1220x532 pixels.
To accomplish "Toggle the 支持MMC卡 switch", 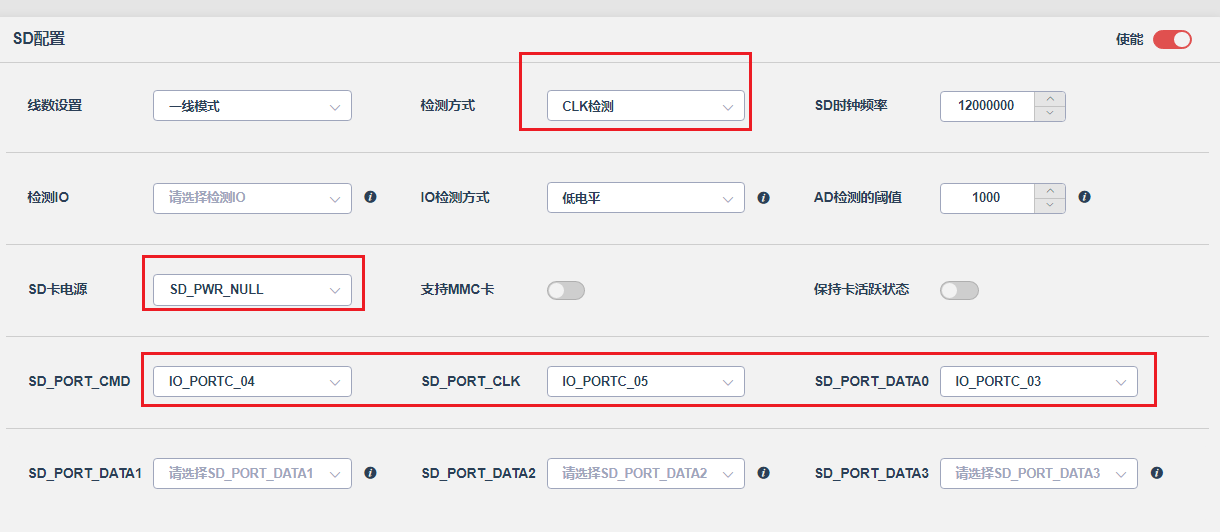I will tap(566, 290).
